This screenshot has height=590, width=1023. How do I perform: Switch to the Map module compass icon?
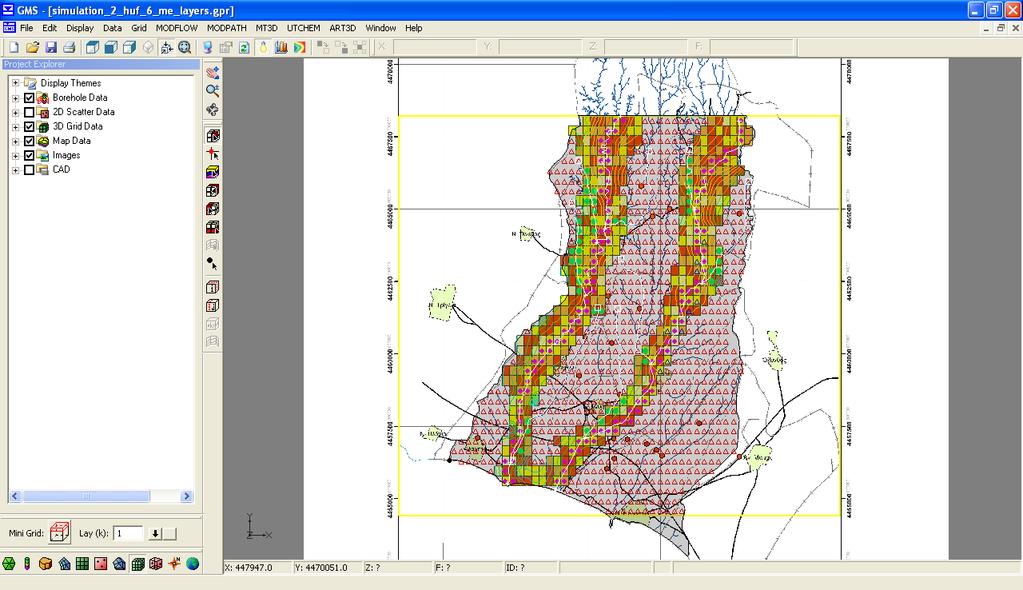[174, 563]
